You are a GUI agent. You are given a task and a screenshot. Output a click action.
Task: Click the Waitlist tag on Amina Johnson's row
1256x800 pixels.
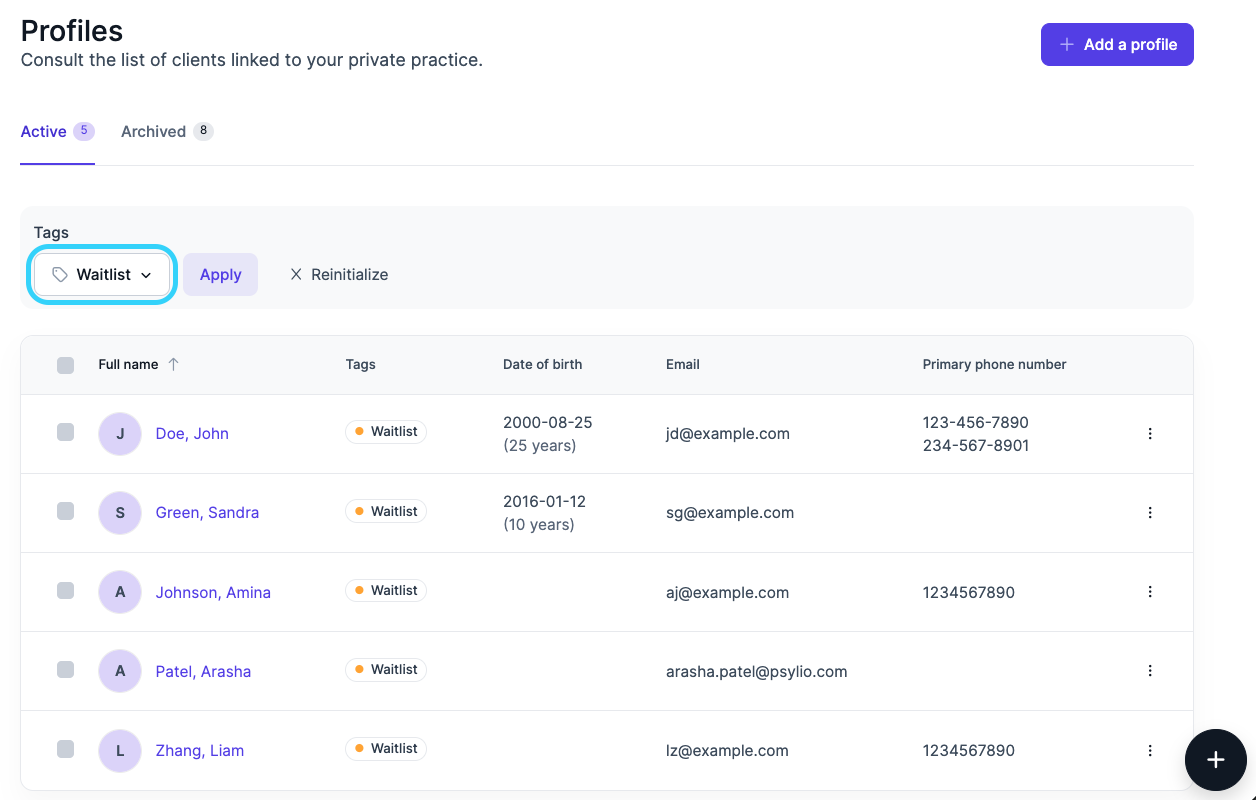[386, 591]
